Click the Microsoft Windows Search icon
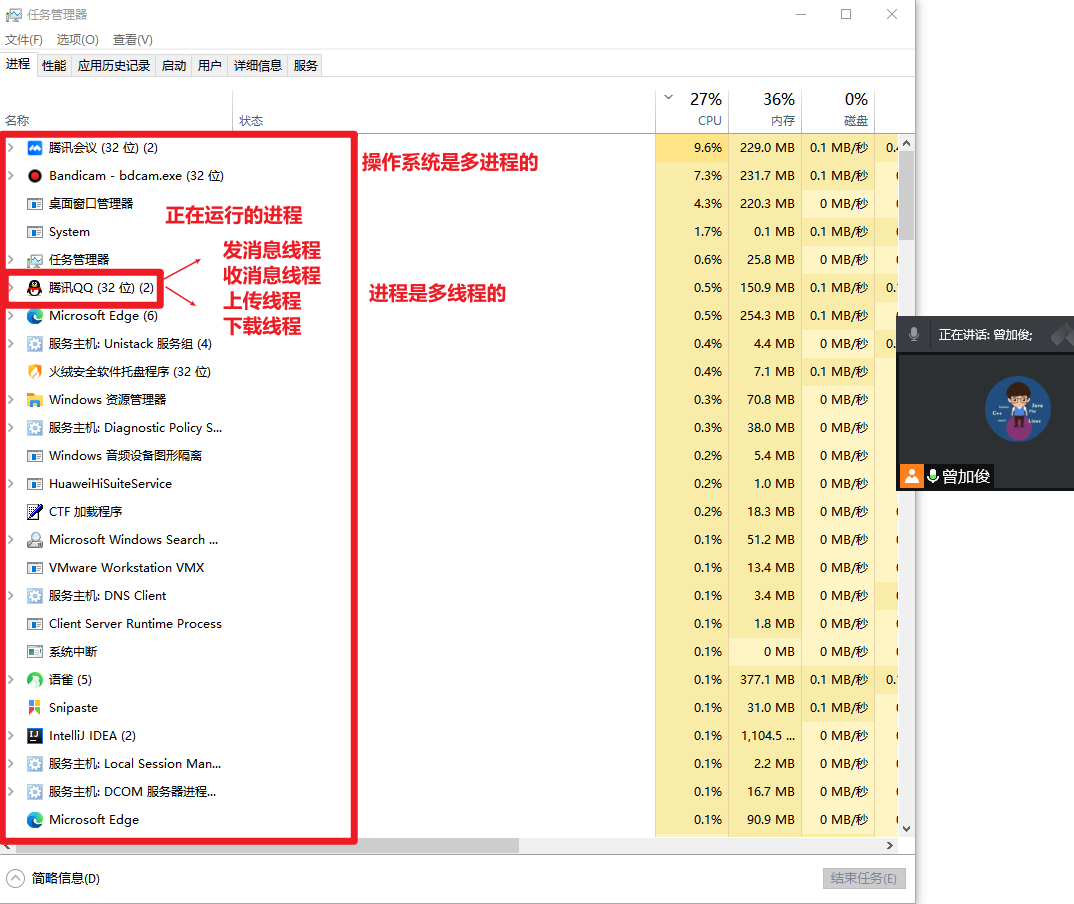Screen dimensions: 1074x904 (x=34, y=540)
